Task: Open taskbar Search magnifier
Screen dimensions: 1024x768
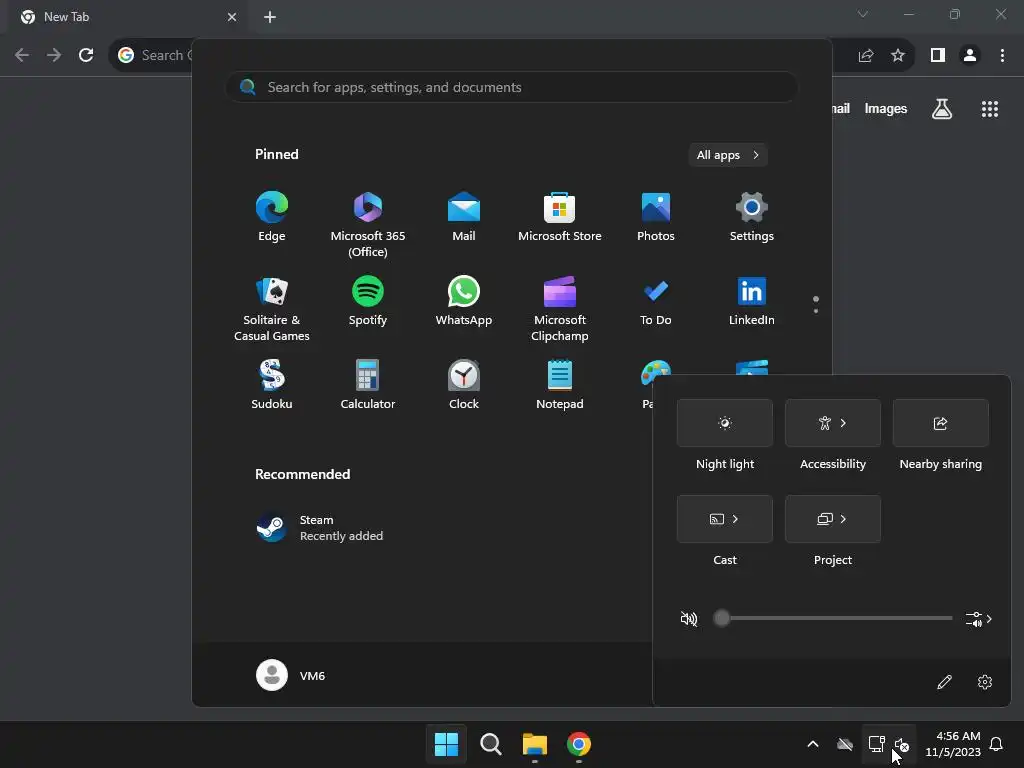Action: 490,744
